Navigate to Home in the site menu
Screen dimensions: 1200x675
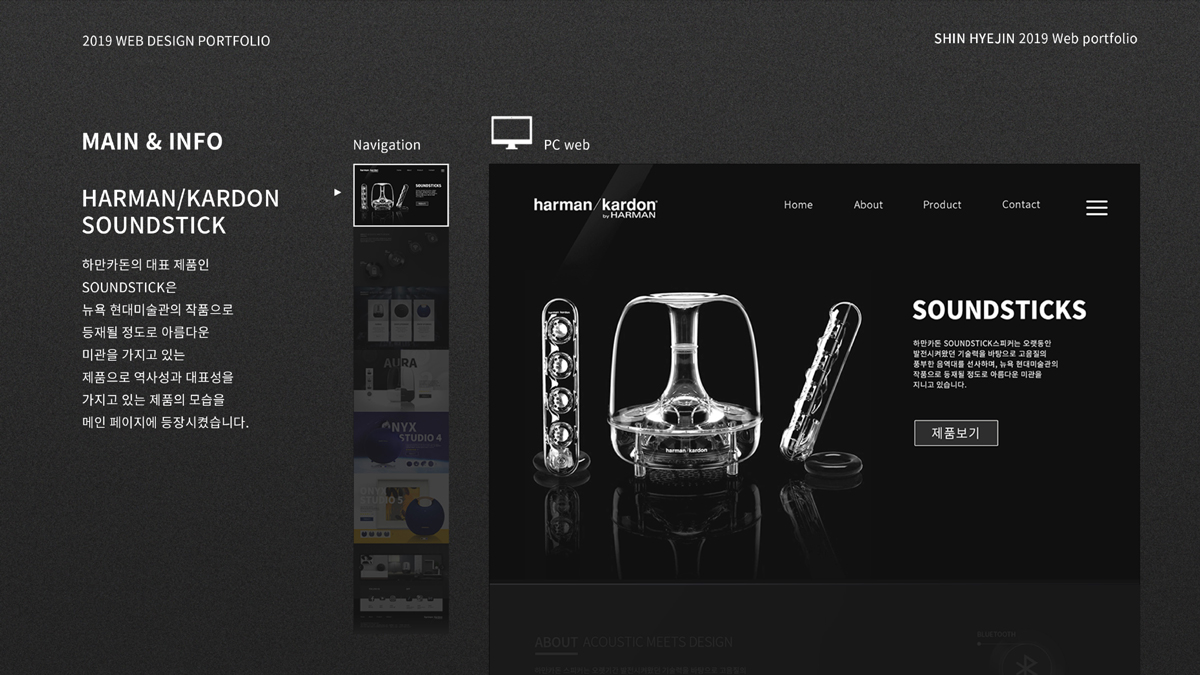(798, 205)
